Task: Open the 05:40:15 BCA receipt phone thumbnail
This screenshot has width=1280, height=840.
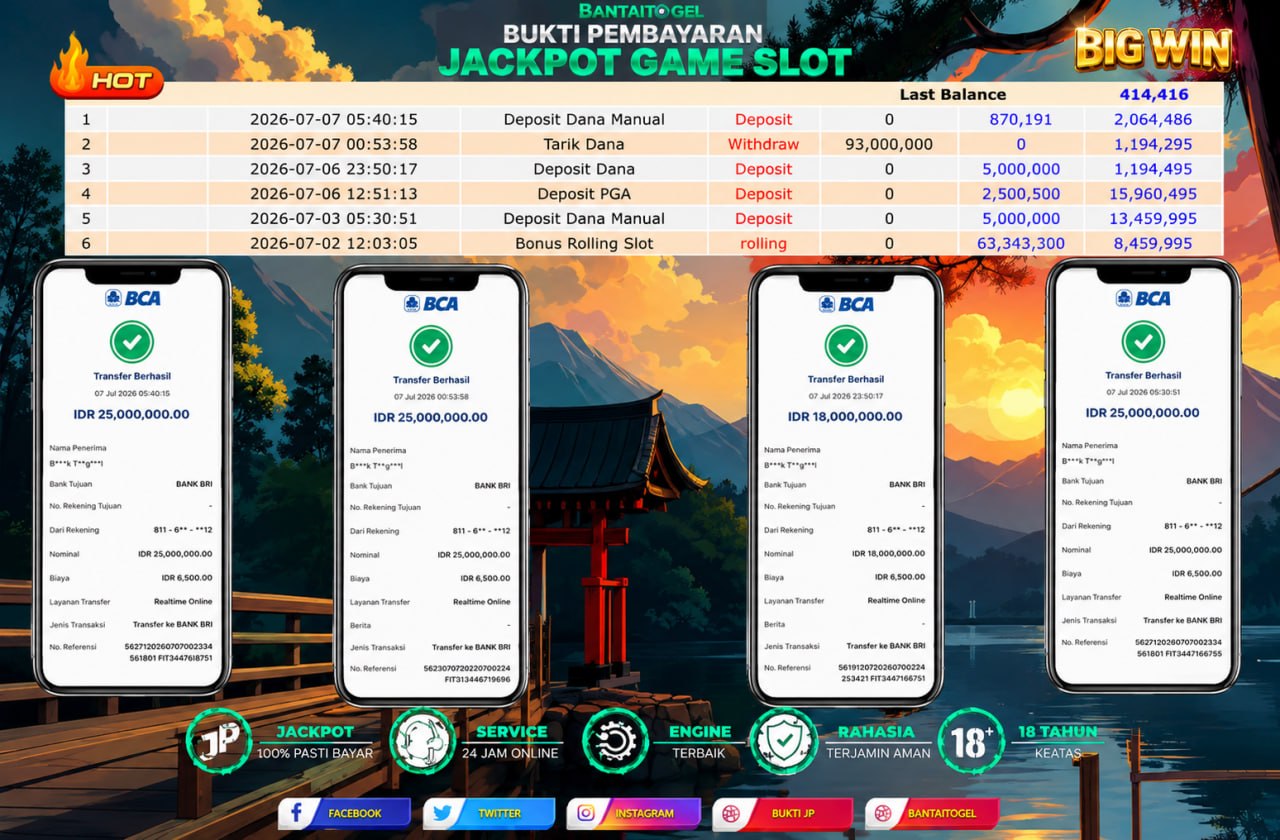Action: tap(133, 477)
